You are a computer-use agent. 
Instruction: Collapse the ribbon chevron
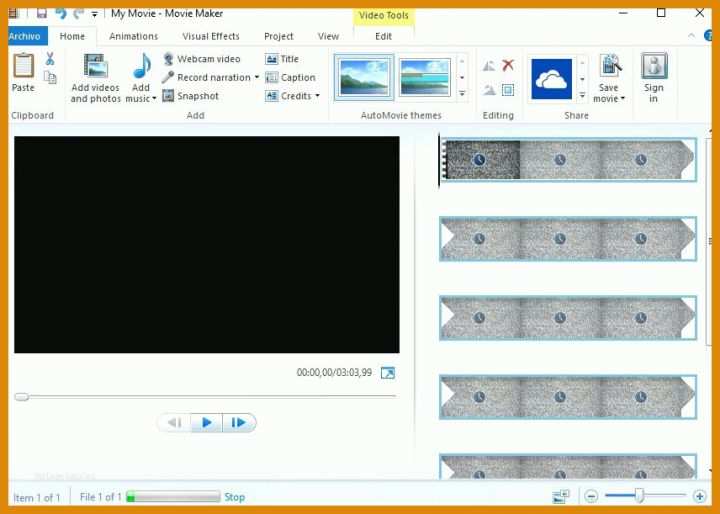pyautogui.click(x=691, y=35)
